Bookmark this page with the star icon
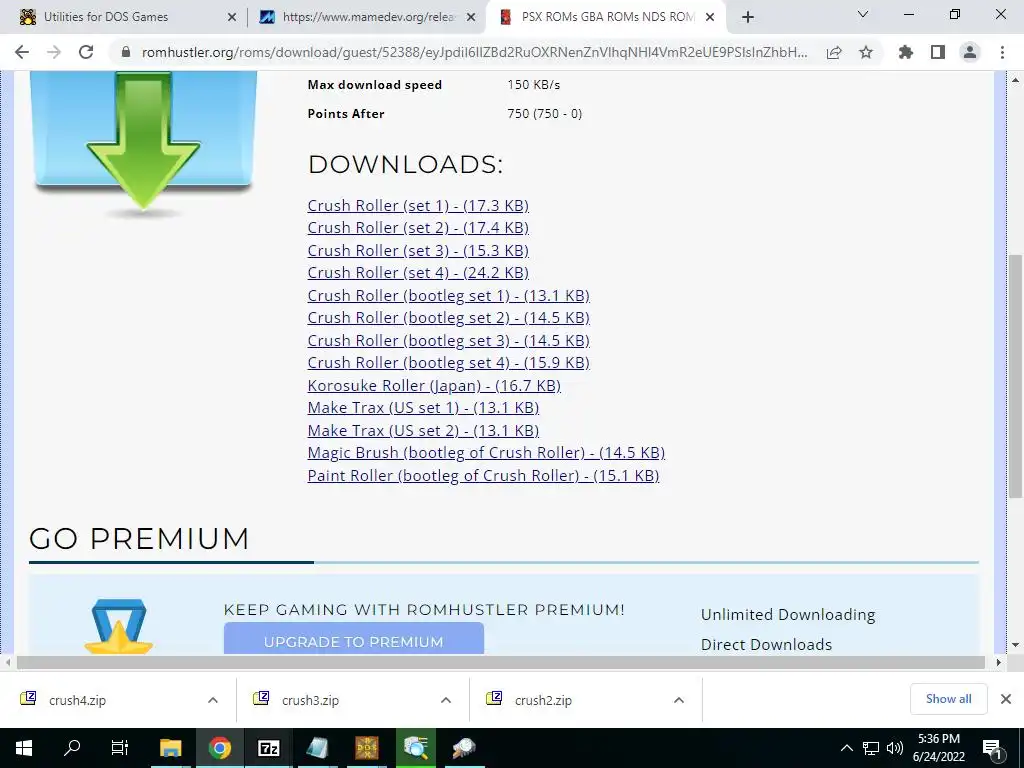Image resolution: width=1024 pixels, height=768 pixels. [866, 52]
